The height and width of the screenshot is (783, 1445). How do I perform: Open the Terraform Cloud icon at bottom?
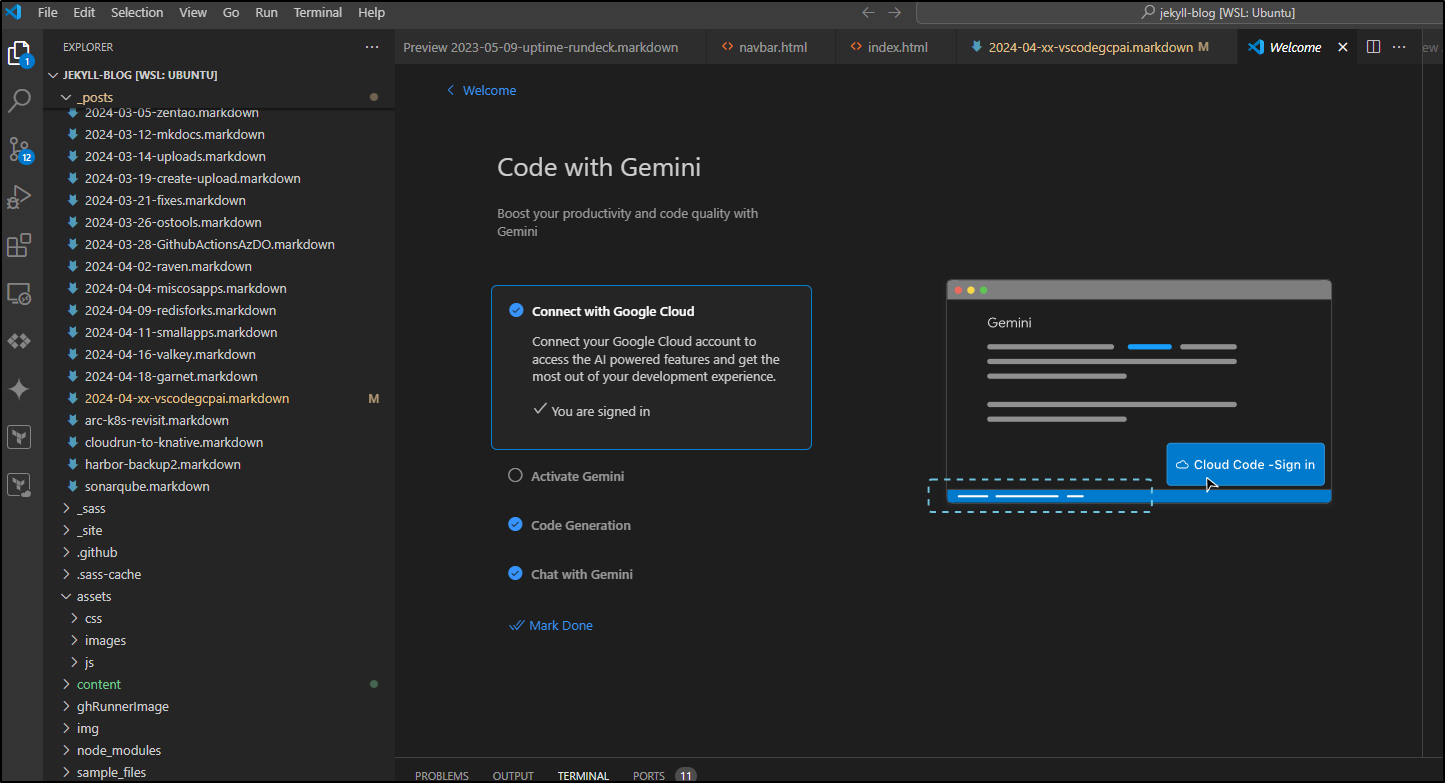point(20,485)
